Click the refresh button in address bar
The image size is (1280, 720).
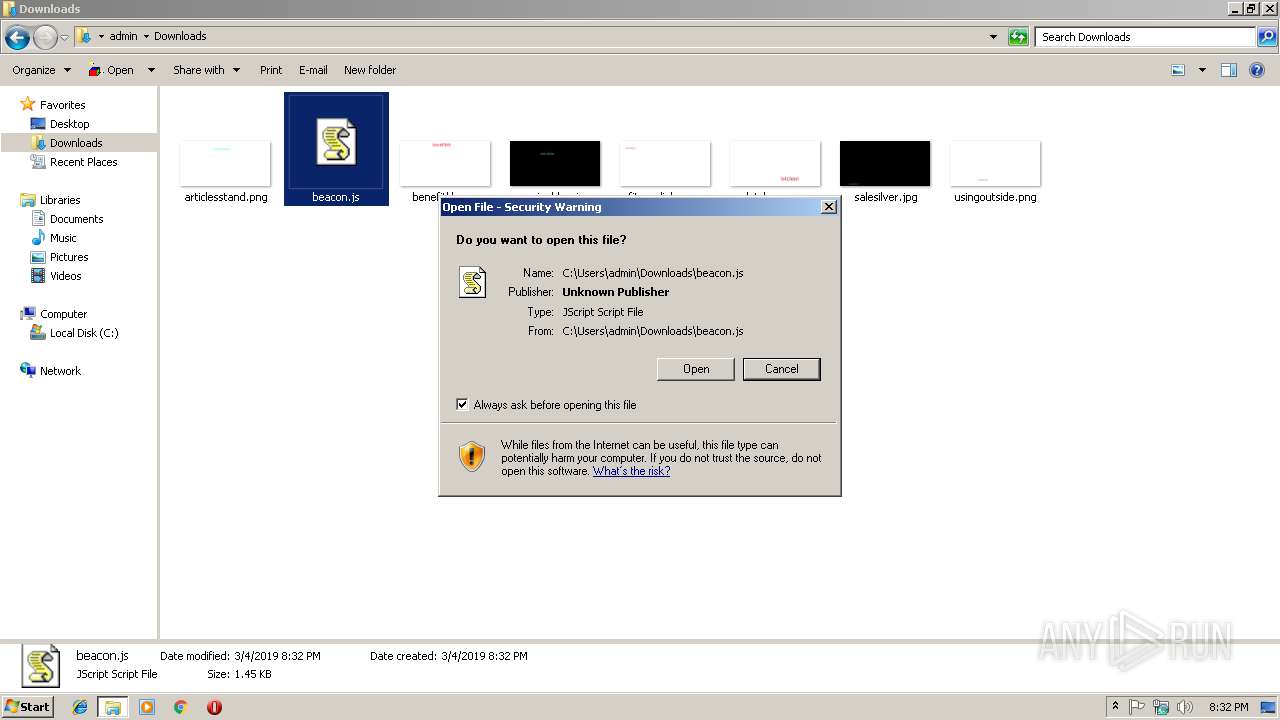[x=1018, y=37]
